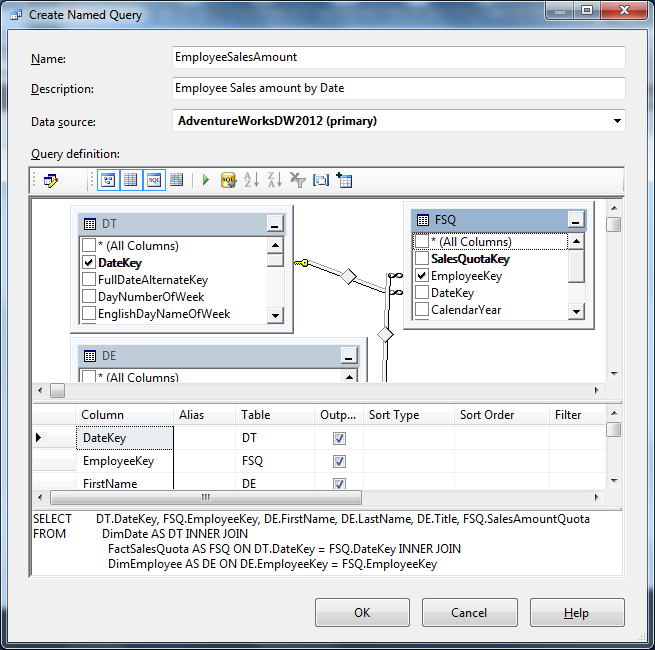This screenshot has height=650, width=655.
Task: Click the remove filter icon
Action: (x=298, y=180)
